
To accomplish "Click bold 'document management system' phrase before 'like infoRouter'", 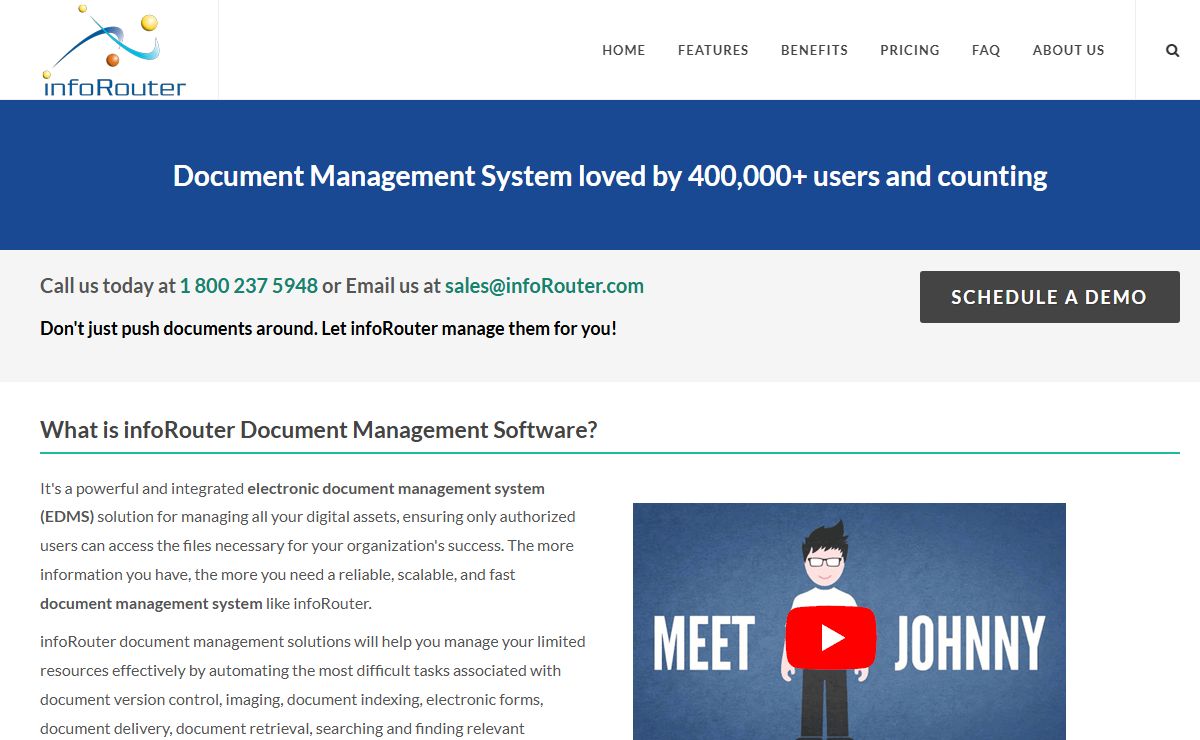I will click(x=151, y=604).
